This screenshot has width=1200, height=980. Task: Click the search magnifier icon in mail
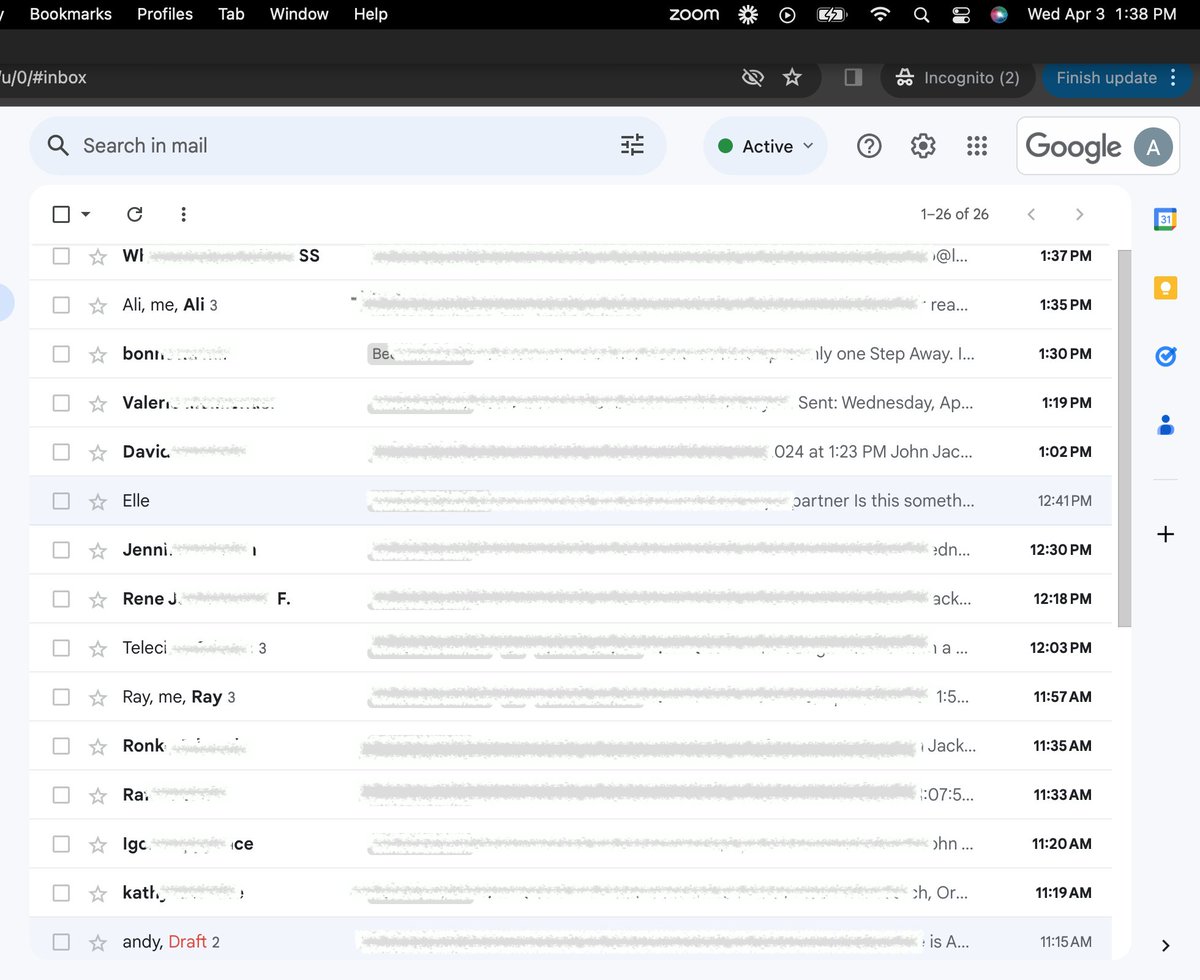pos(59,146)
